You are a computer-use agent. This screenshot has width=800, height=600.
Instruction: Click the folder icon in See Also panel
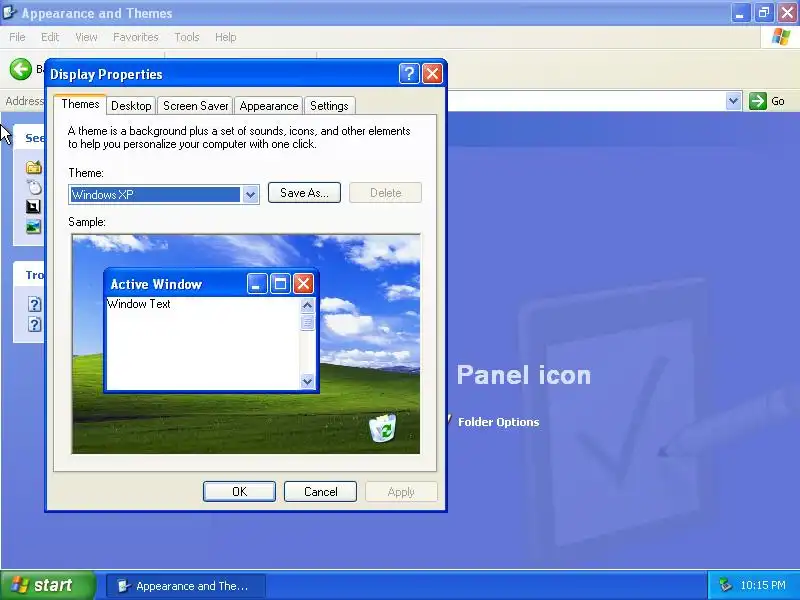(34, 167)
